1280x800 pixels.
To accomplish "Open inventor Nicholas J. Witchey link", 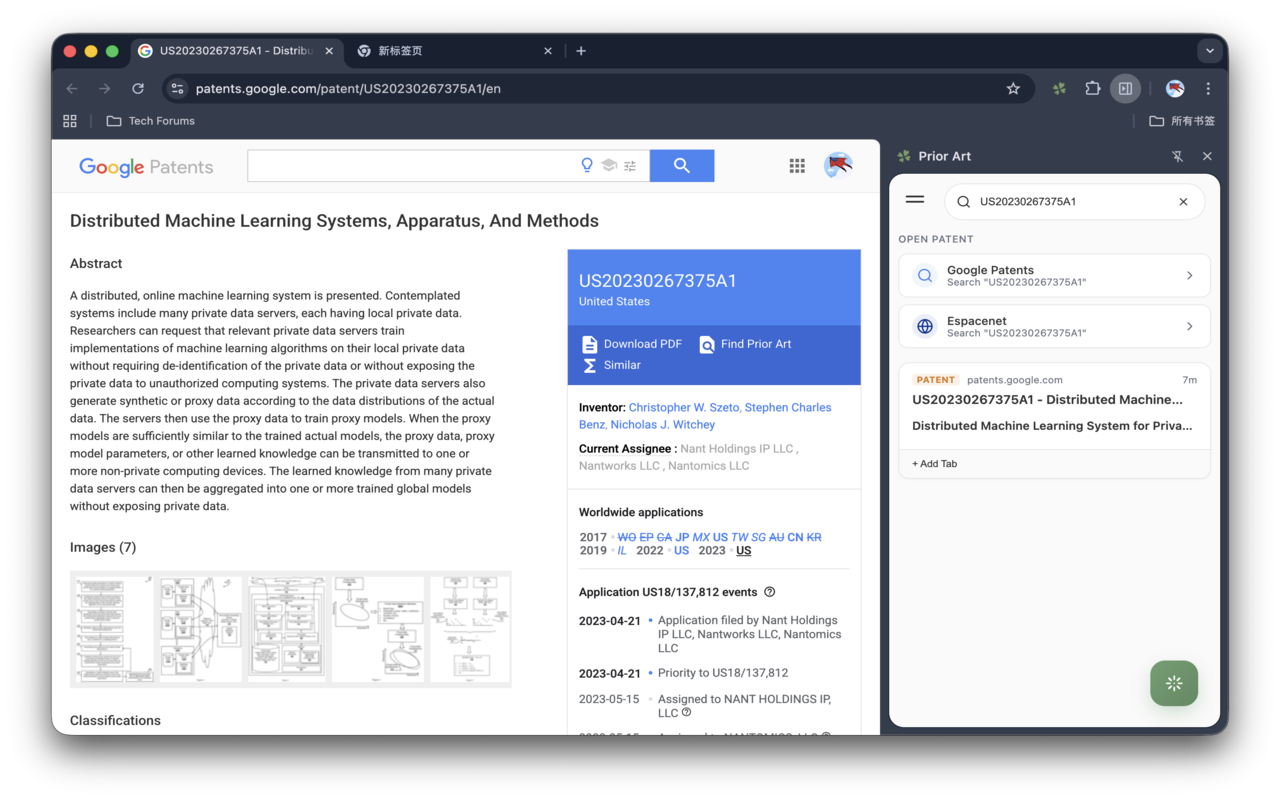I will point(663,425).
